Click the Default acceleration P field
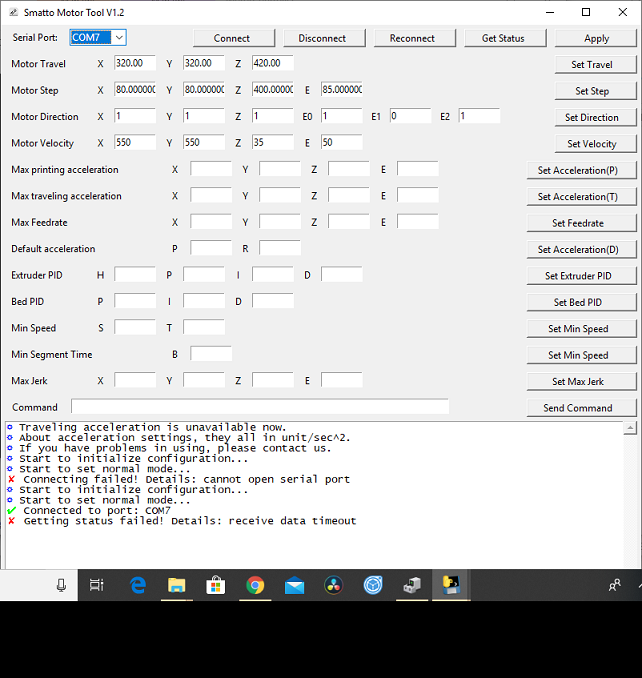The image size is (642, 678). click(x=211, y=248)
